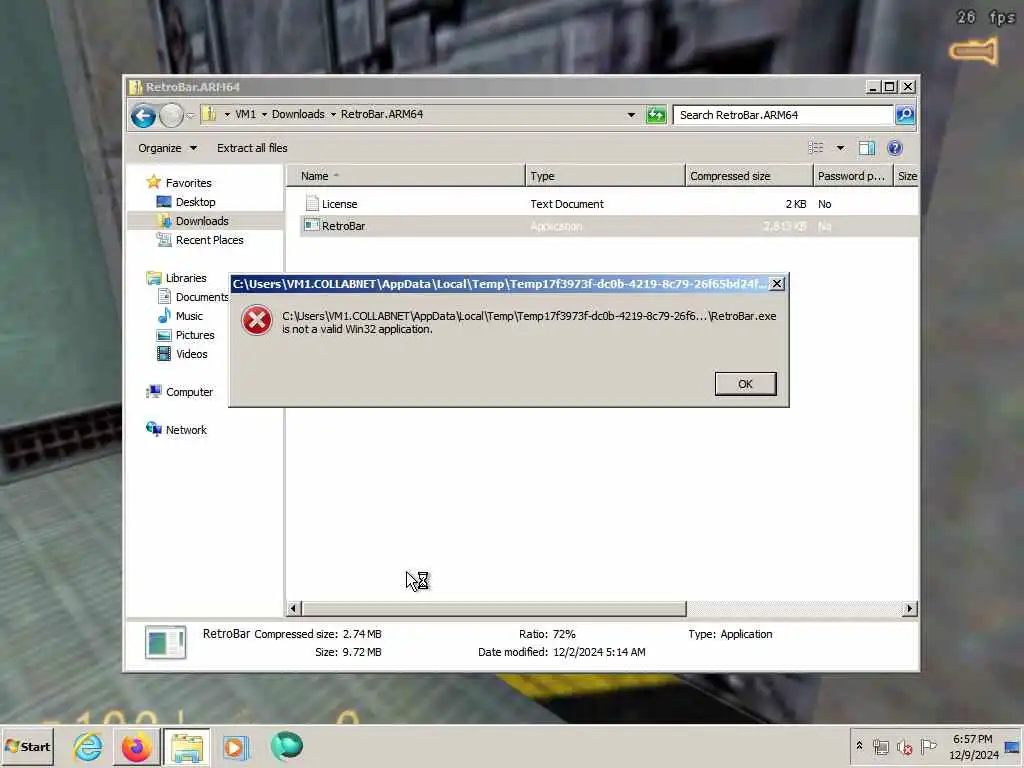Click the show desktop icon at the clock

click(x=1012, y=747)
